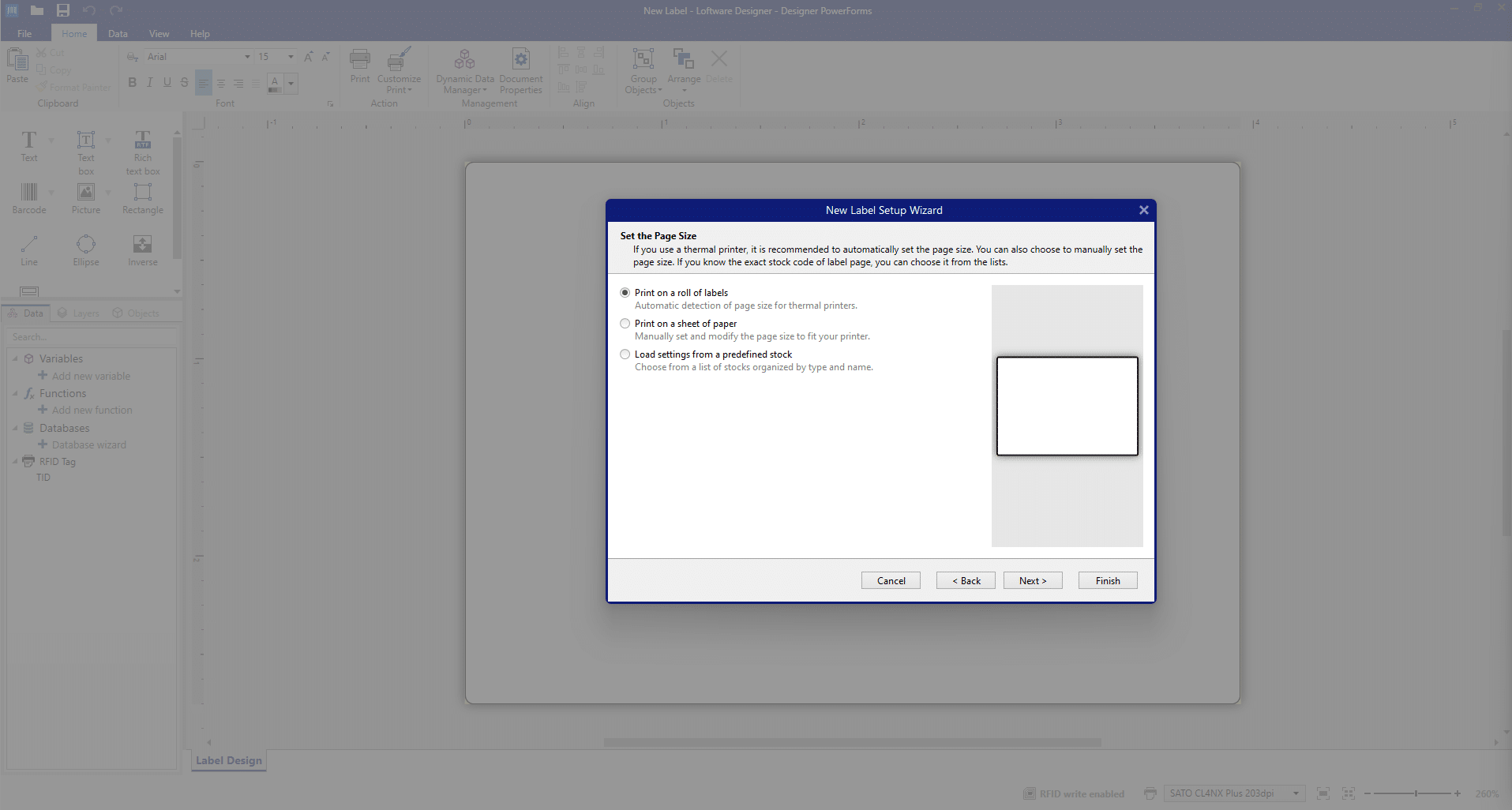Click the Inverse object tool
Viewport: 1512px width, 810px height.
[x=142, y=249]
